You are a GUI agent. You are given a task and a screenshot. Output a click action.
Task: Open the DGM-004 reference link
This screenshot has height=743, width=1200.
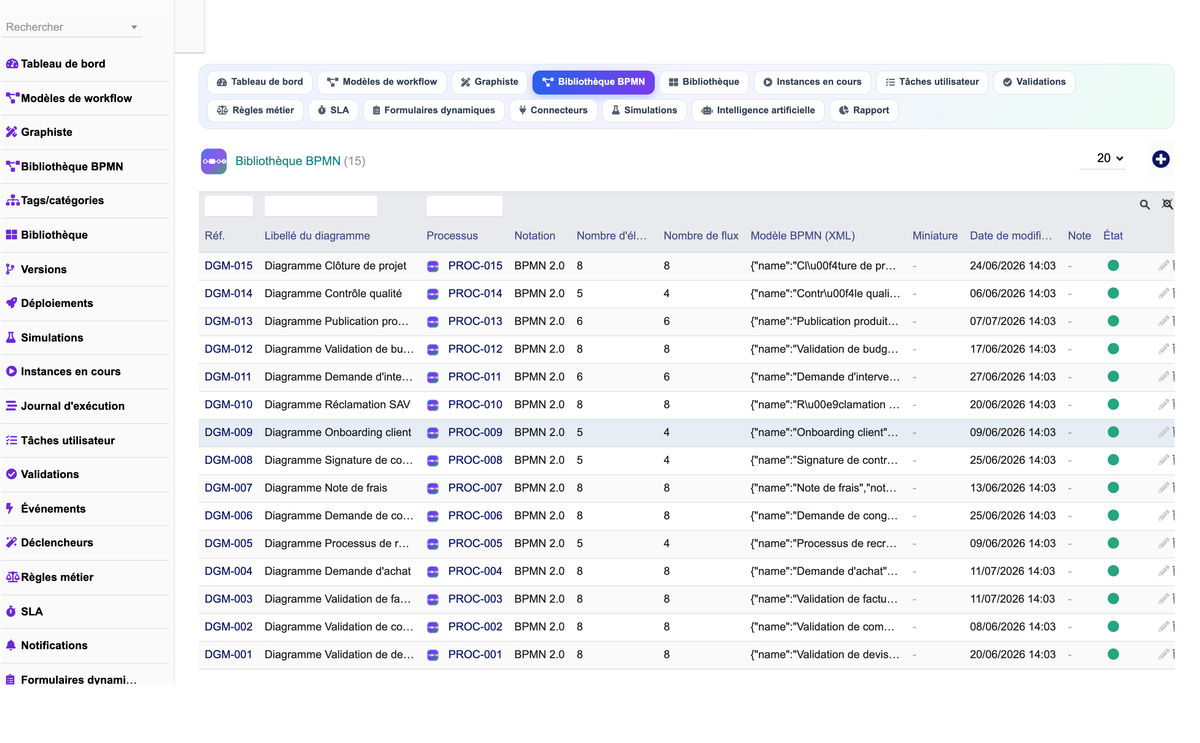click(x=229, y=572)
